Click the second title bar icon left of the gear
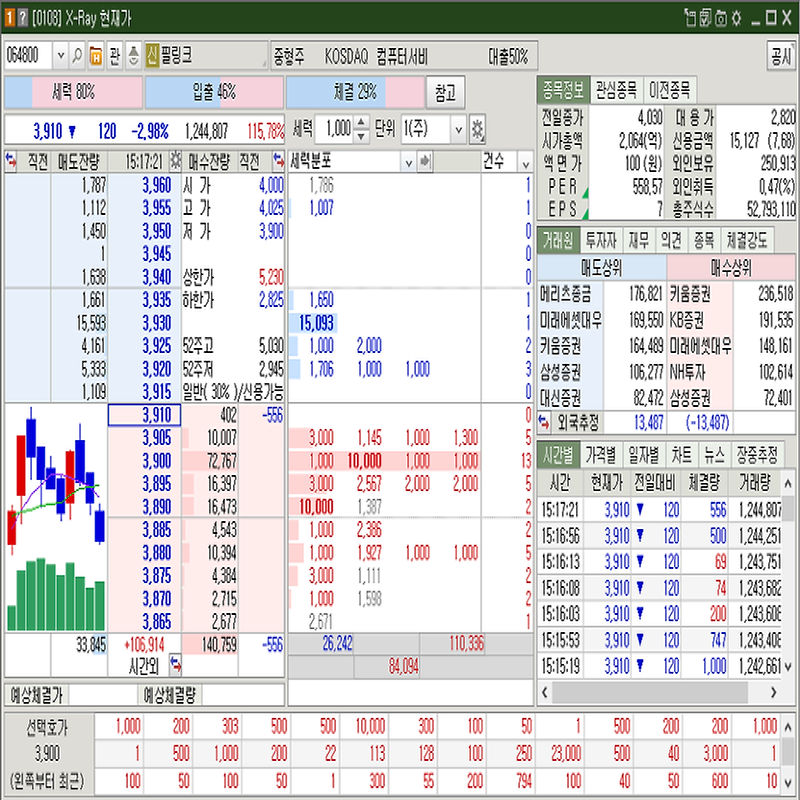The width and height of the screenshot is (800, 800). click(706, 18)
